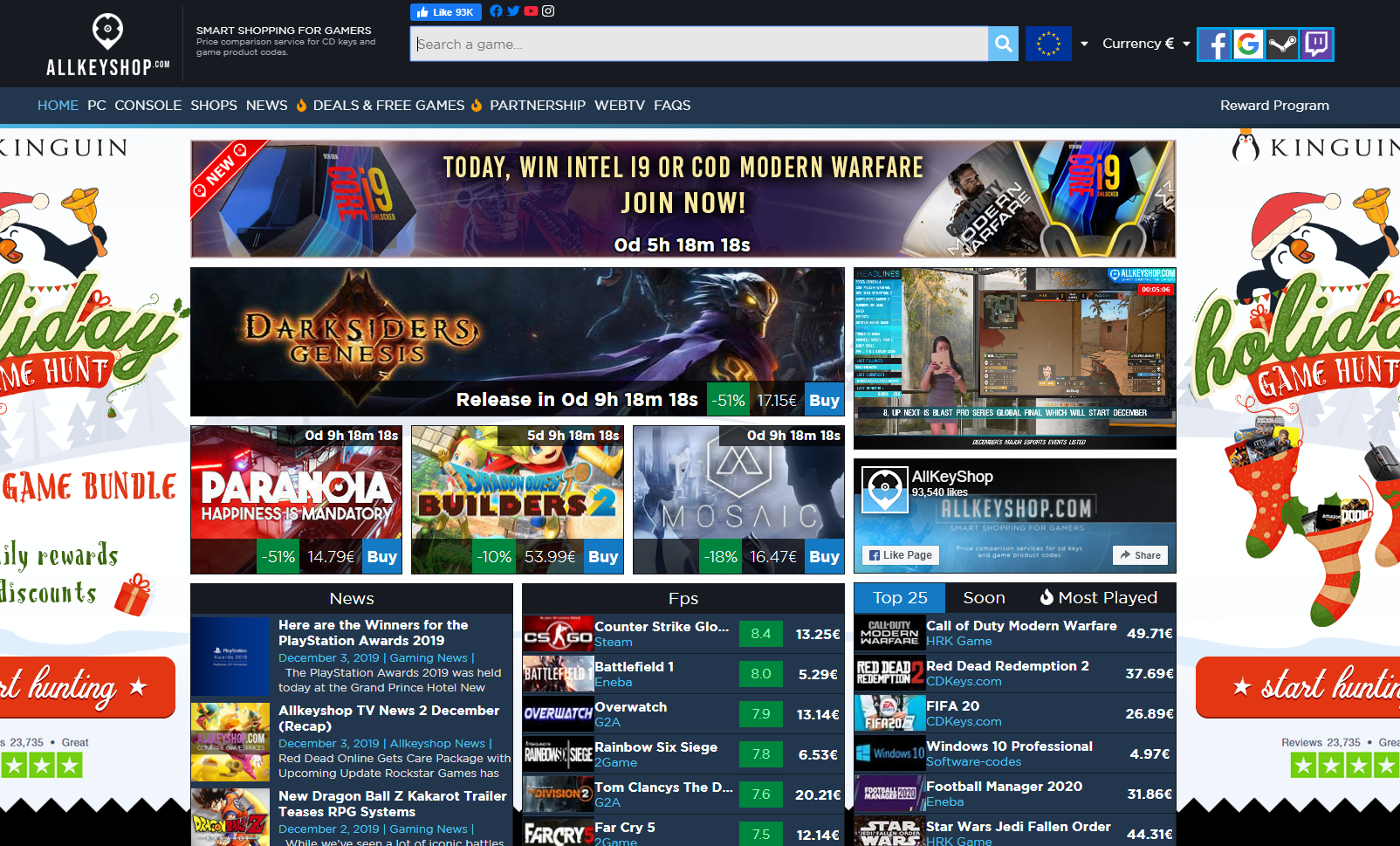Log in with the Google icon
The image size is (1400, 846).
pyautogui.click(x=1248, y=44)
